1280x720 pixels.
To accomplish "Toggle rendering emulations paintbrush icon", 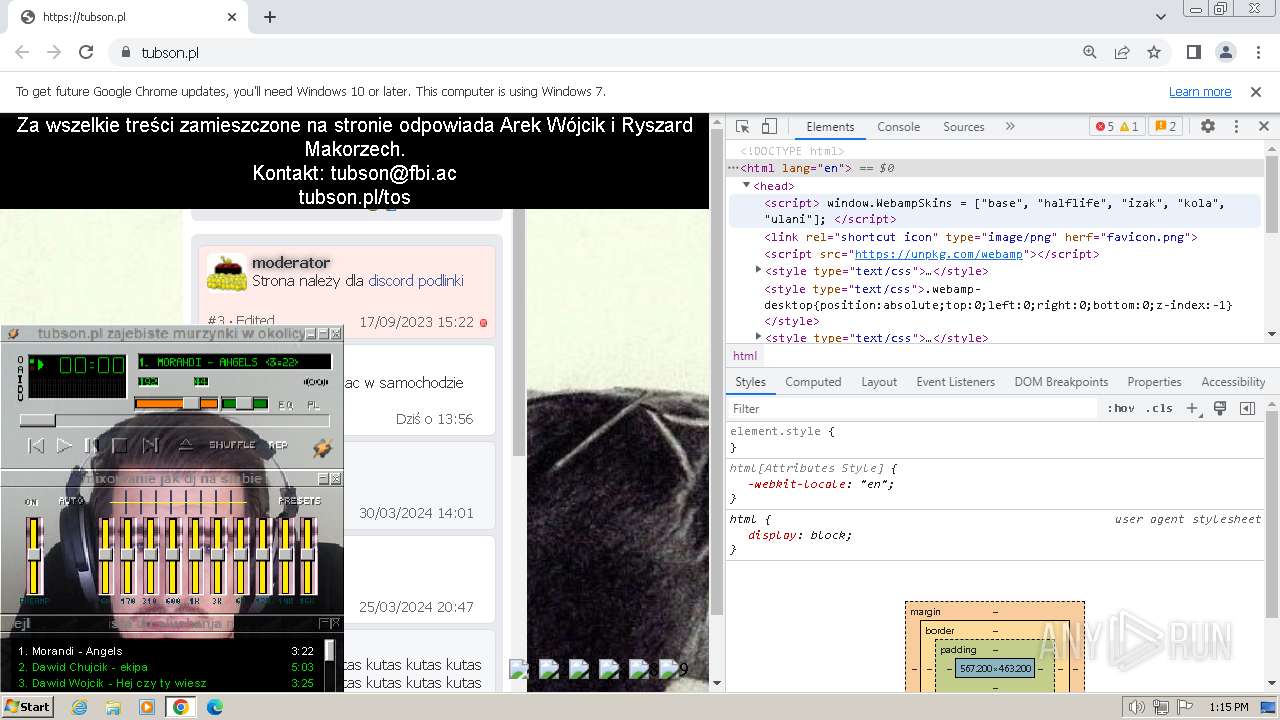I will point(1220,409).
